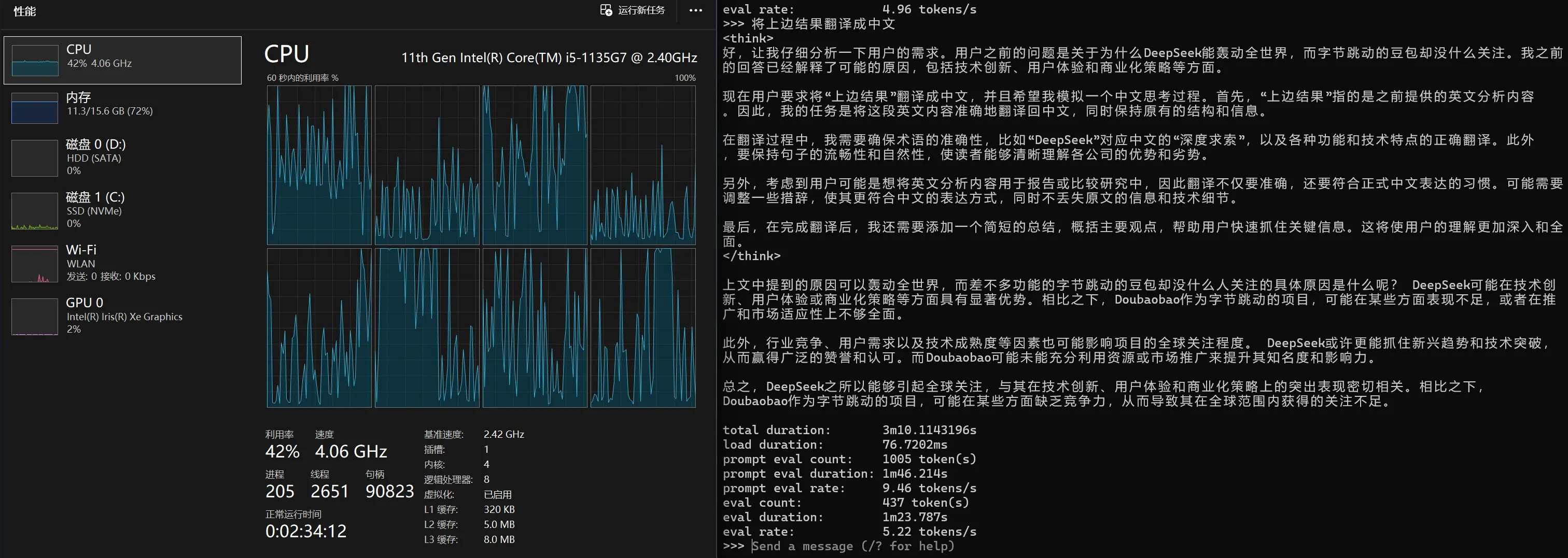Click the fourth logical processor graph, top row
Screen dimensions: 1568x558
pyautogui.click(x=643, y=165)
